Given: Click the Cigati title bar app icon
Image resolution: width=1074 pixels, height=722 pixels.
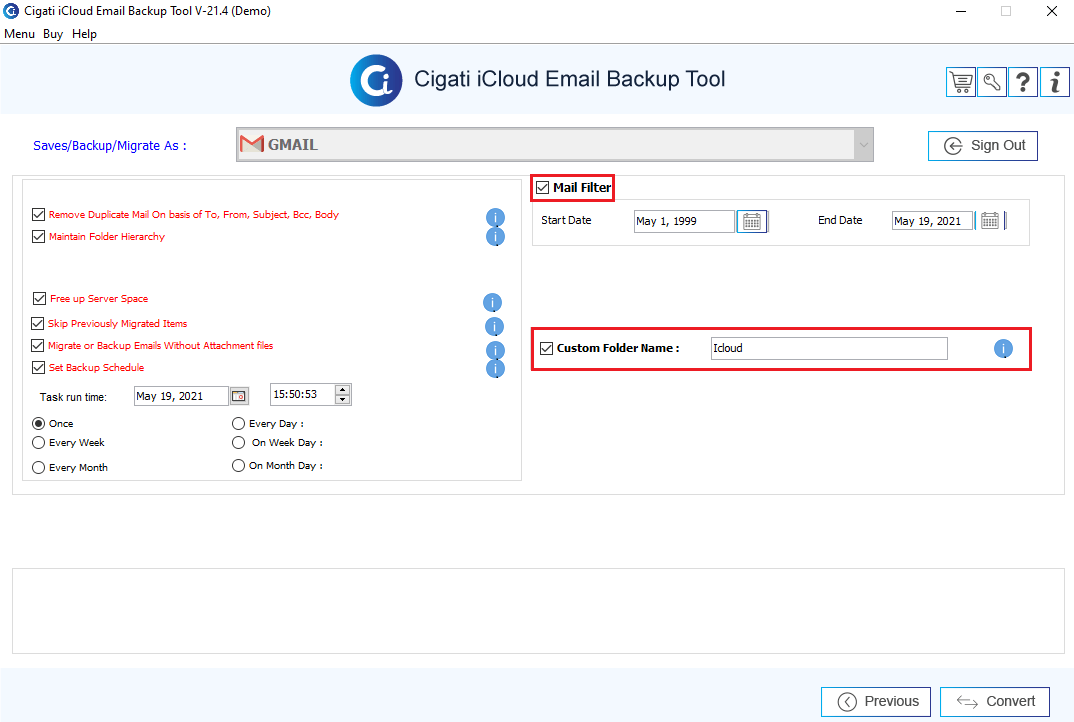Looking at the screenshot, I should (11, 11).
